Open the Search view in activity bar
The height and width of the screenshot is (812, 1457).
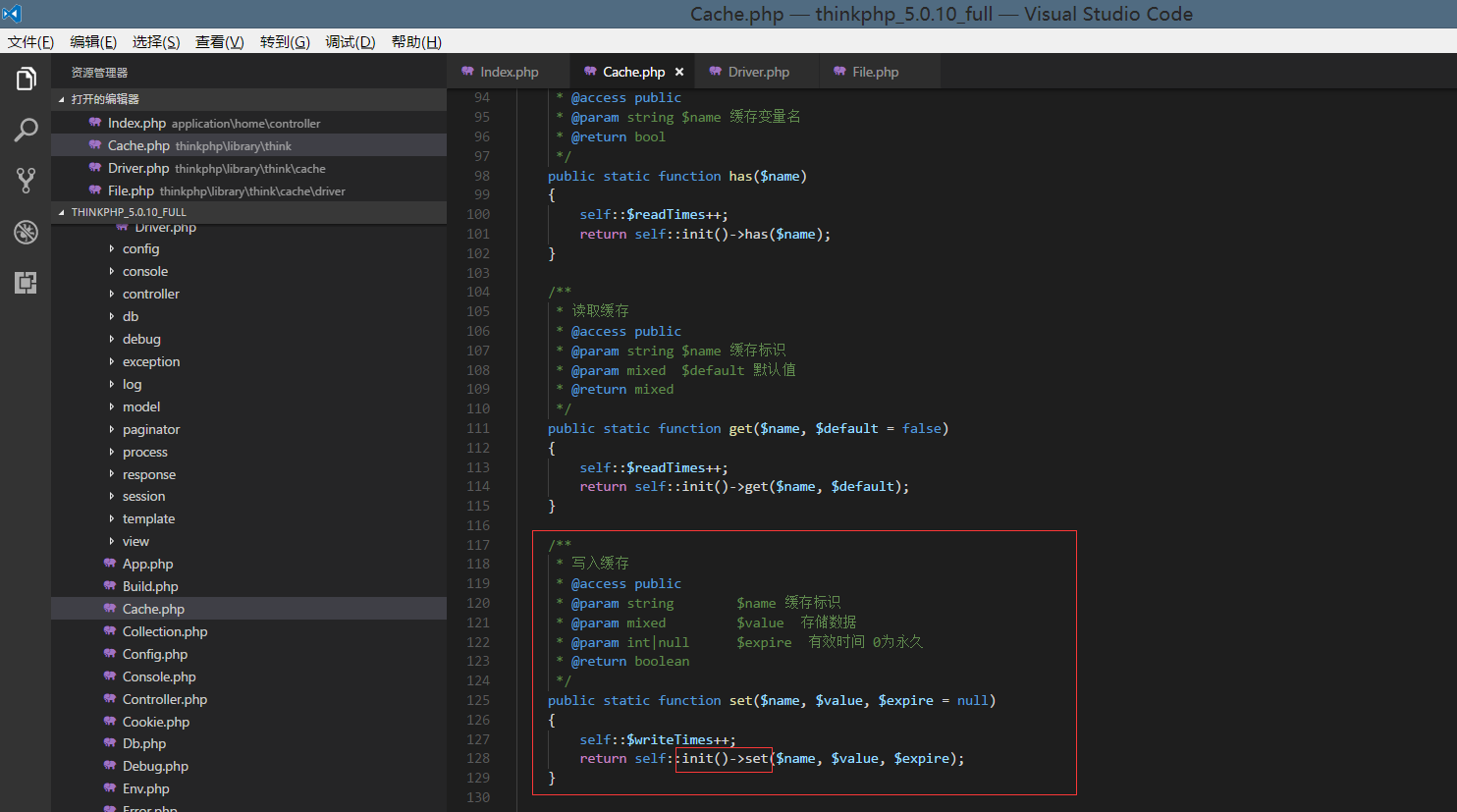pos(26,130)
